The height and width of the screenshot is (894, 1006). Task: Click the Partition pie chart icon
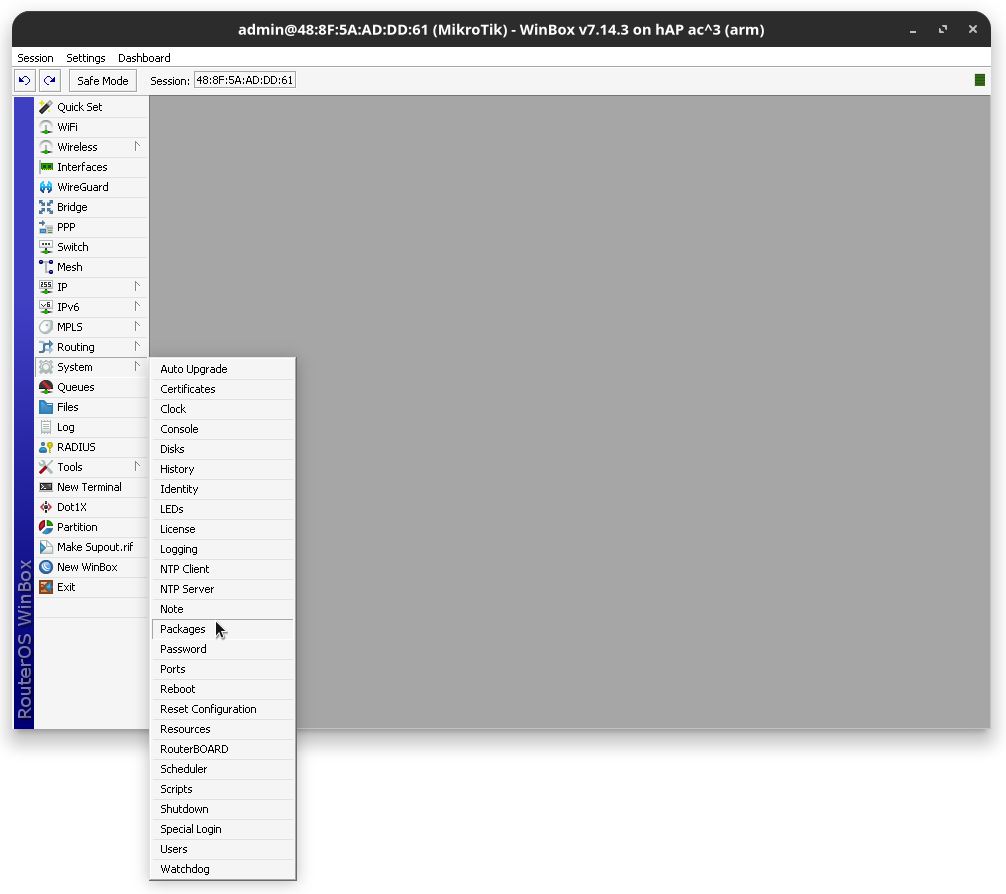[x=46, y=527]
